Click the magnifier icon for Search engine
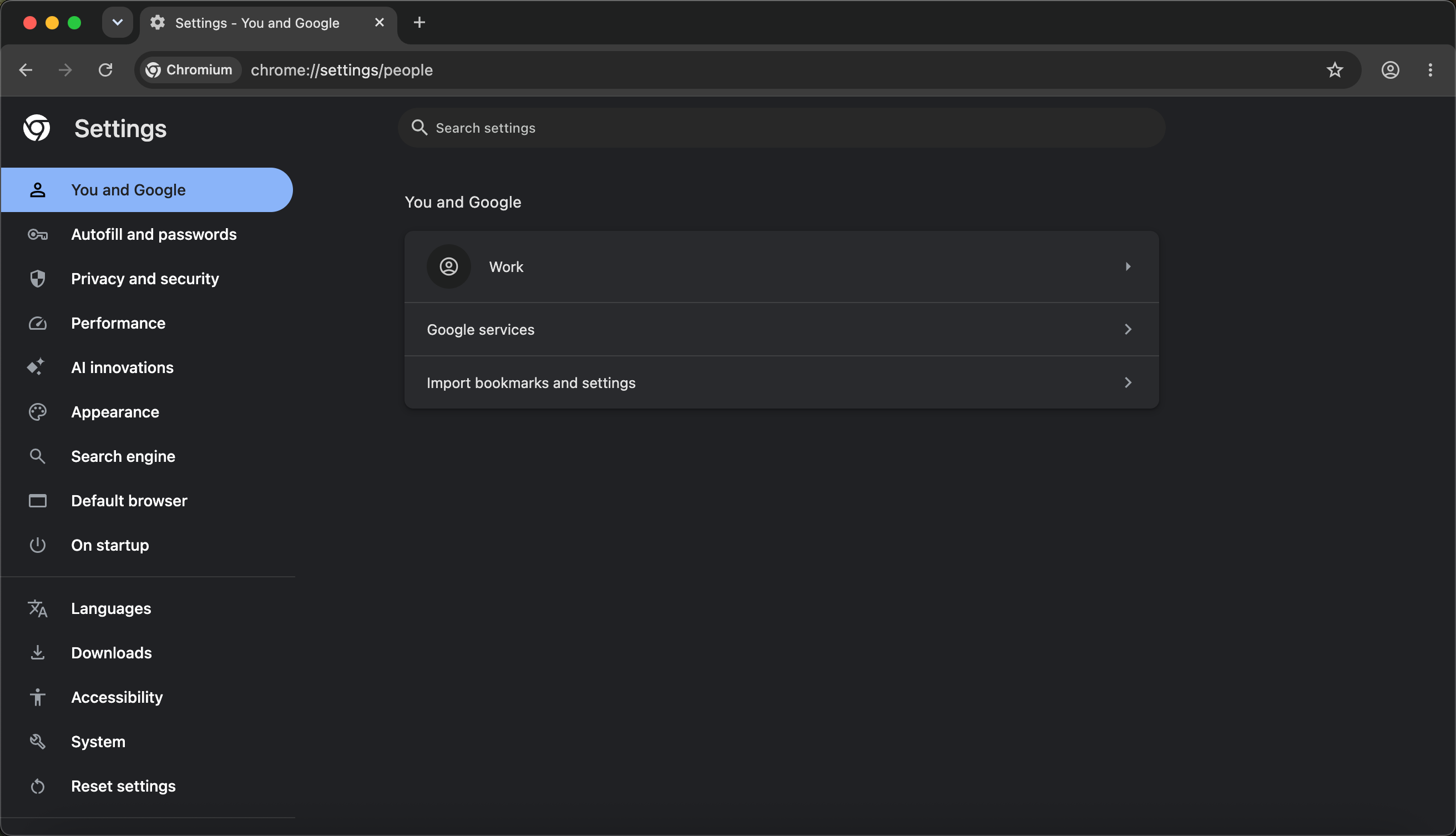Viewport: 1456px width, 836px height. tap(37, 456)
